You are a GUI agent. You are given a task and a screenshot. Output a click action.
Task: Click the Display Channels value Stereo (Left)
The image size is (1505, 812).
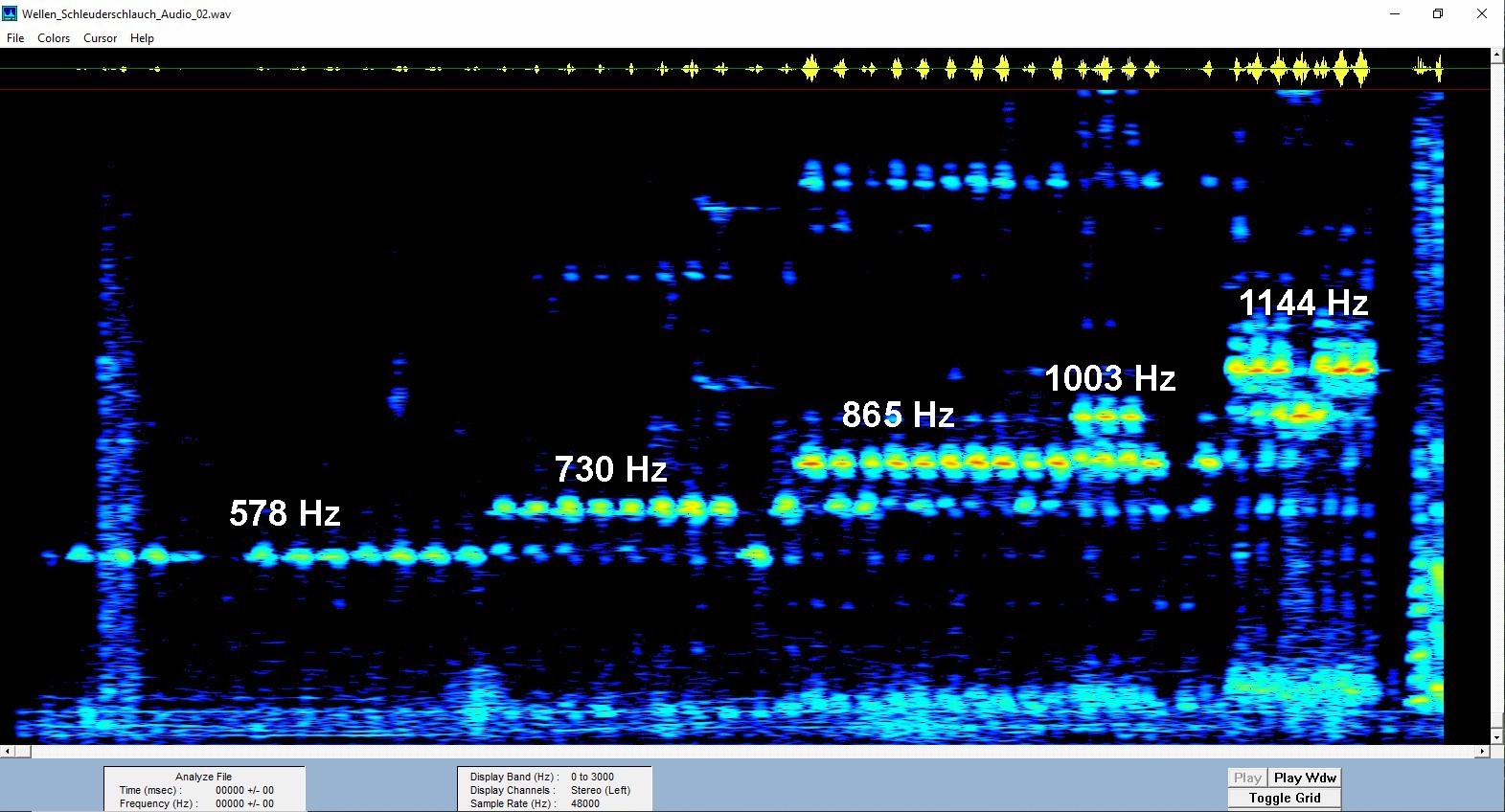601,790
